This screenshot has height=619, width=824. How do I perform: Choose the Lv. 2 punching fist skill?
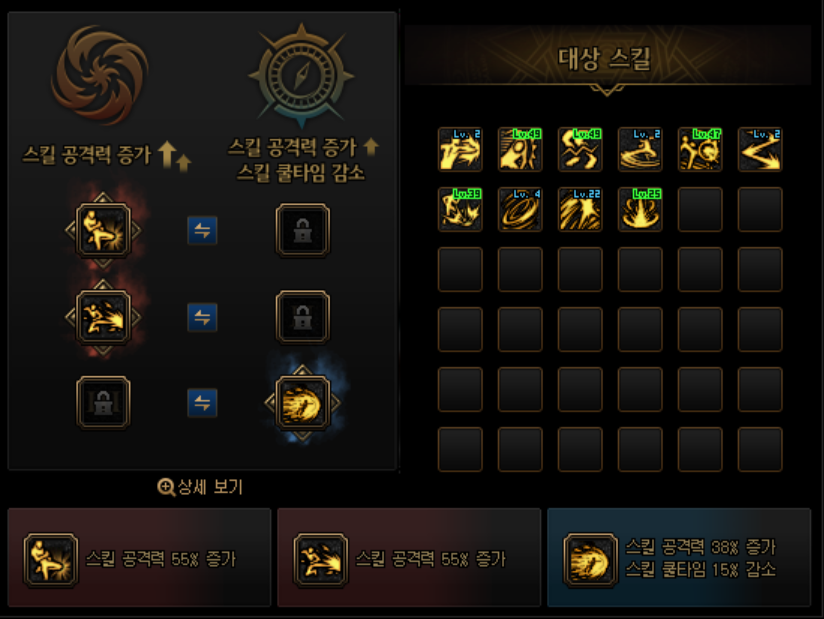[460, 149]
